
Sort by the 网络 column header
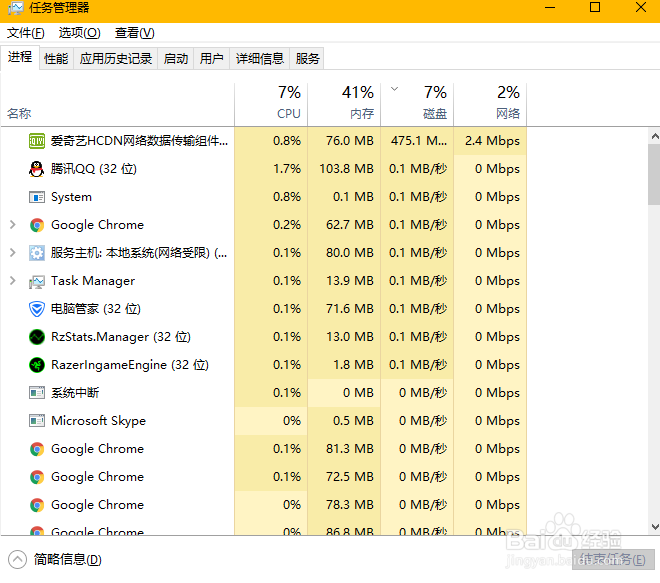point(490,105)
